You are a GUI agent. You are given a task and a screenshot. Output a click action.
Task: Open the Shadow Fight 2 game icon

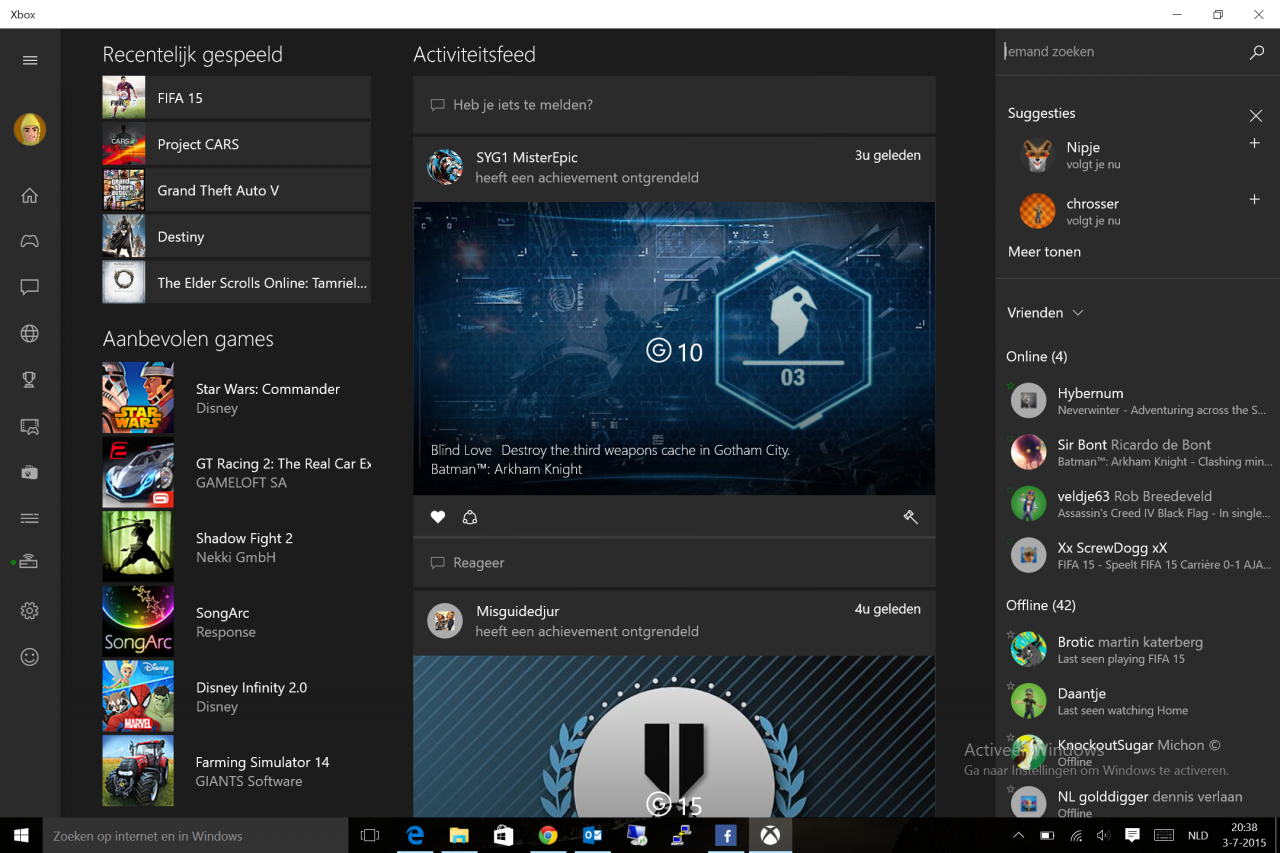(x=138, y=547)
